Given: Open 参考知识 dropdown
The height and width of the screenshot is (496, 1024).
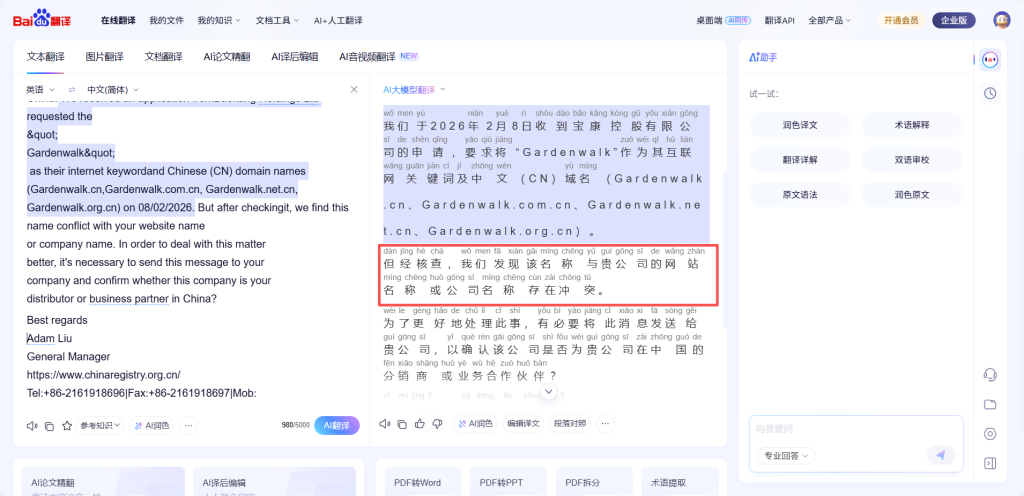Looking at the screenshot, I should coord(100,426).
